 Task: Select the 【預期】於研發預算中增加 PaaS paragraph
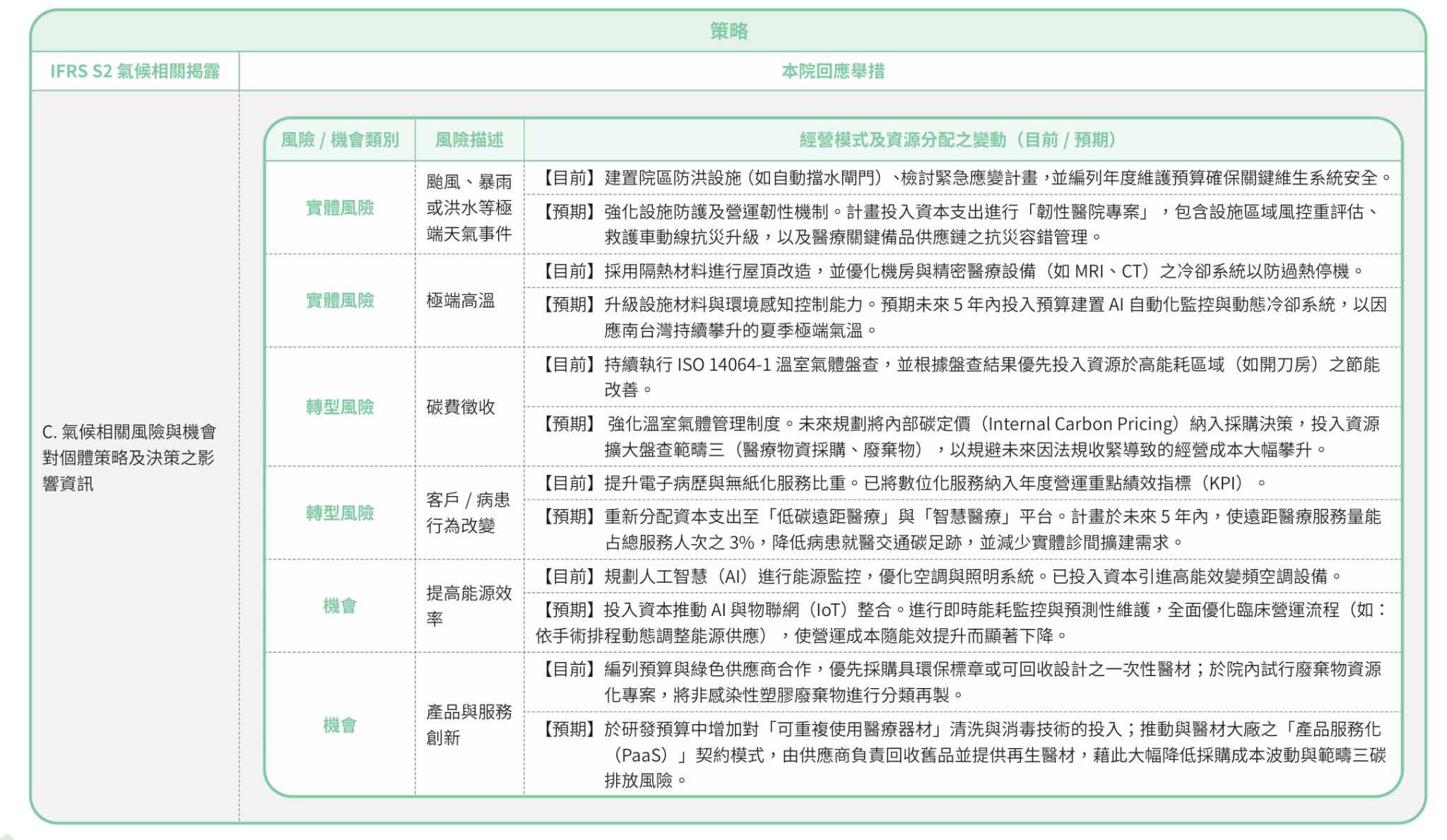[962, 755]
